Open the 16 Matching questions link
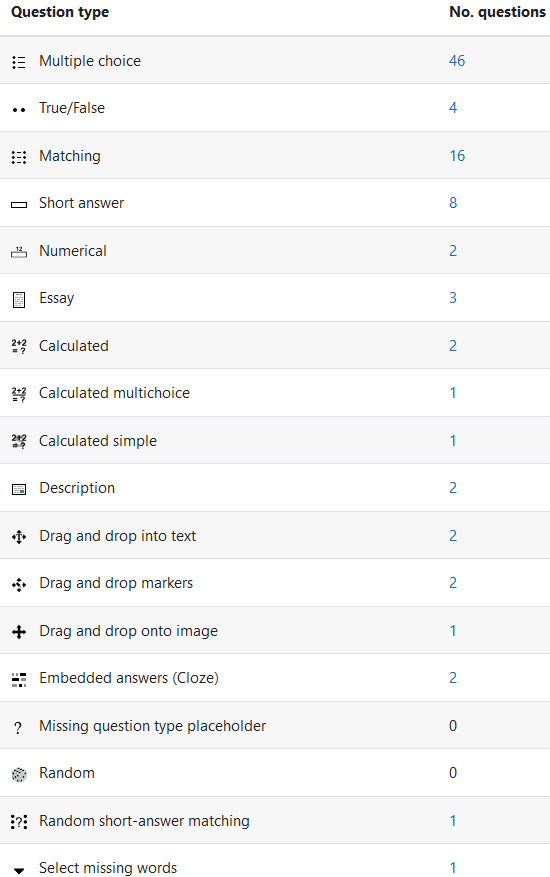 [457, 155]
